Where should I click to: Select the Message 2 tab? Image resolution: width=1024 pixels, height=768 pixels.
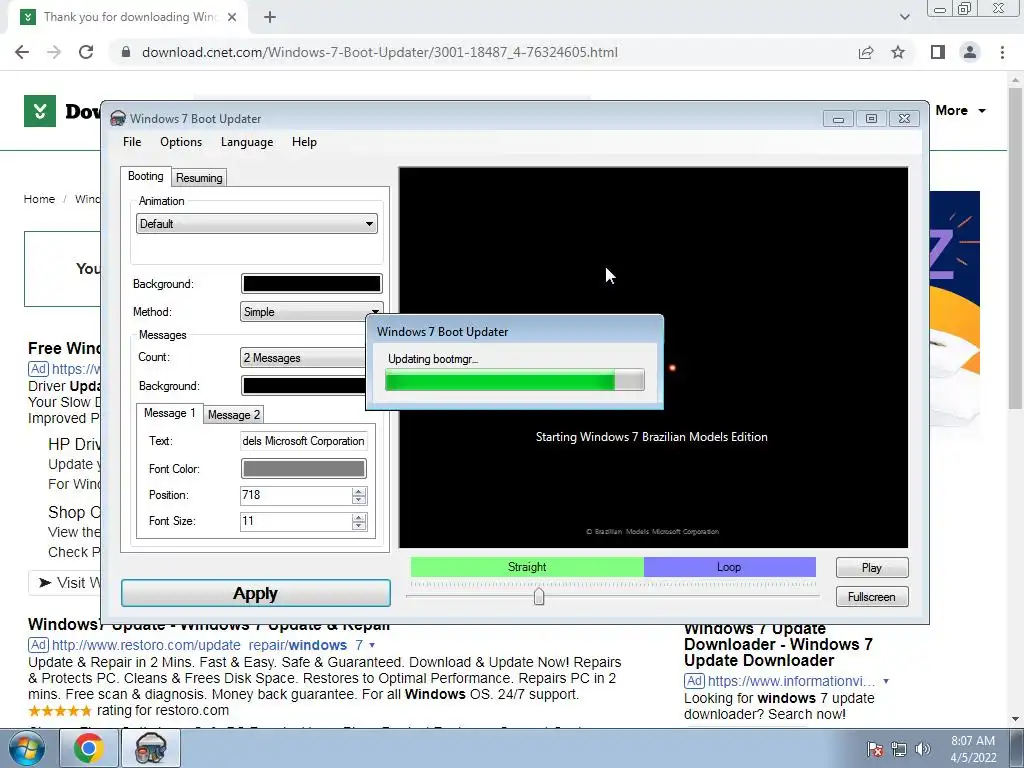tap(234, 415)
